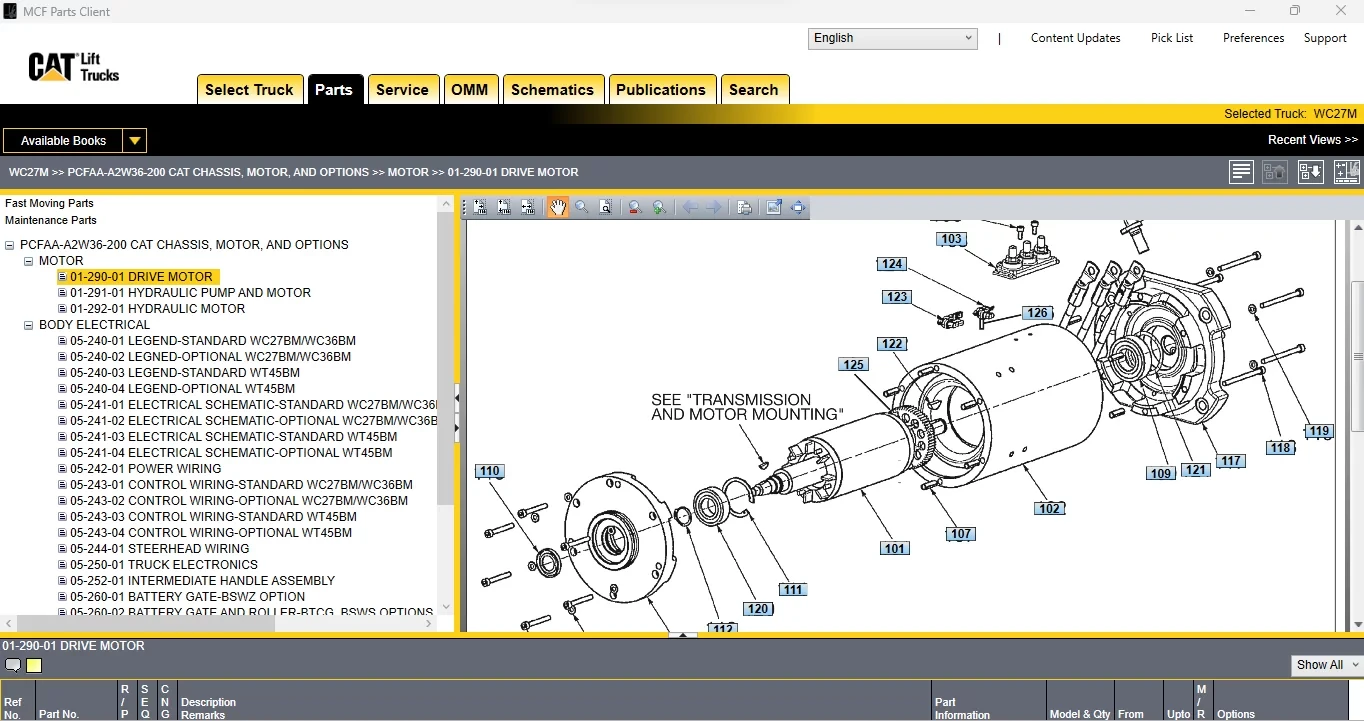Collapse the MOTOR tree node
The image size is (1364, 721).
point(29,261)
